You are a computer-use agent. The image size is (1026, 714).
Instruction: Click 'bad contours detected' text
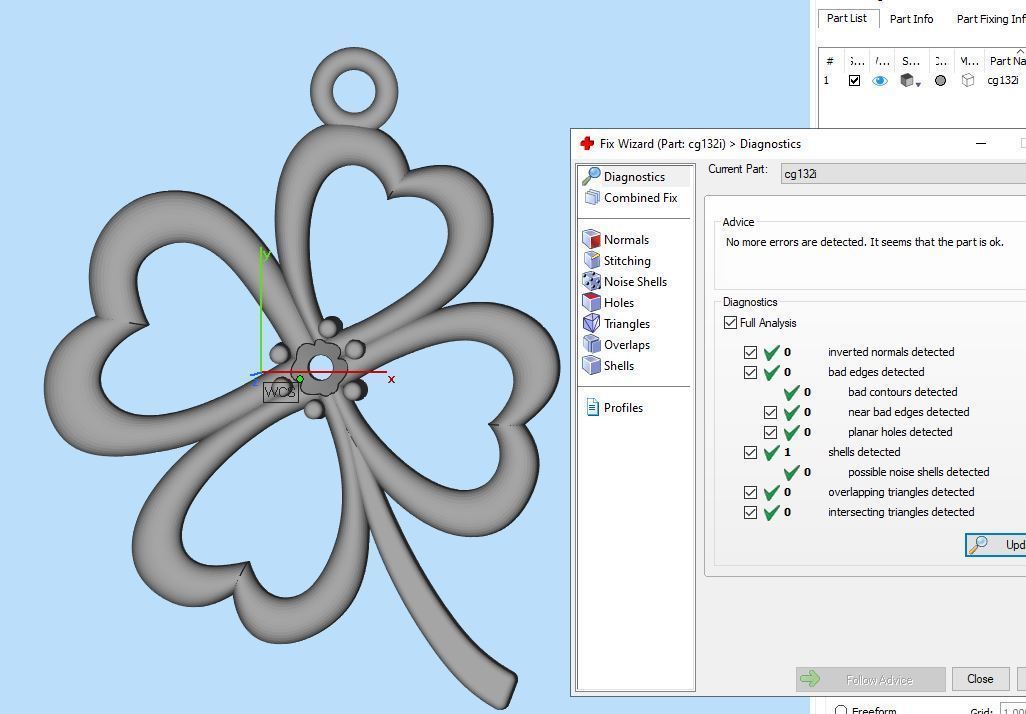tap(902, 392)
